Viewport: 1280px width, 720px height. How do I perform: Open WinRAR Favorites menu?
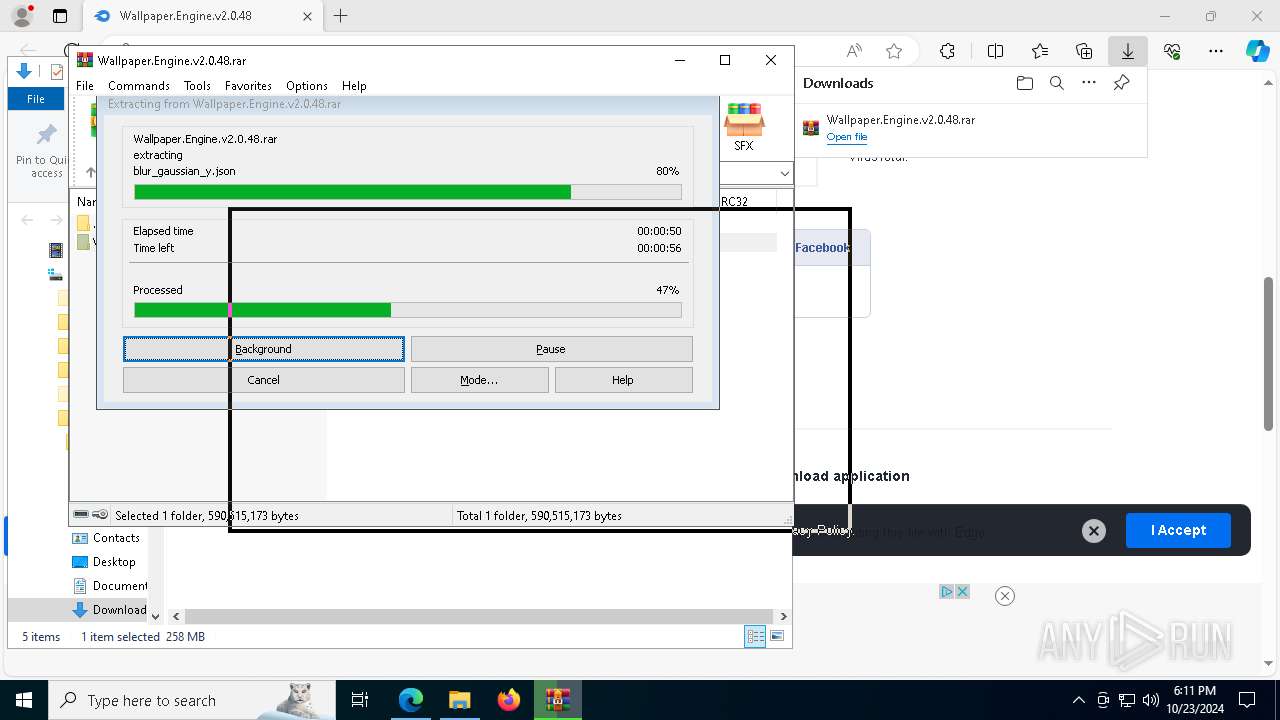pyautogui.click(x=248, y=86)
